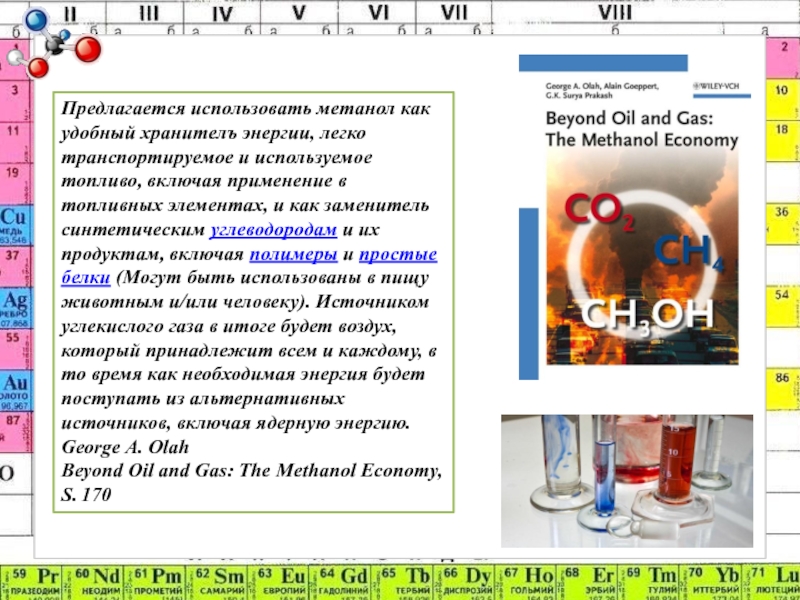Select the molecule model graphic
The width and height of the screenshot is (800, 600).
54,43
